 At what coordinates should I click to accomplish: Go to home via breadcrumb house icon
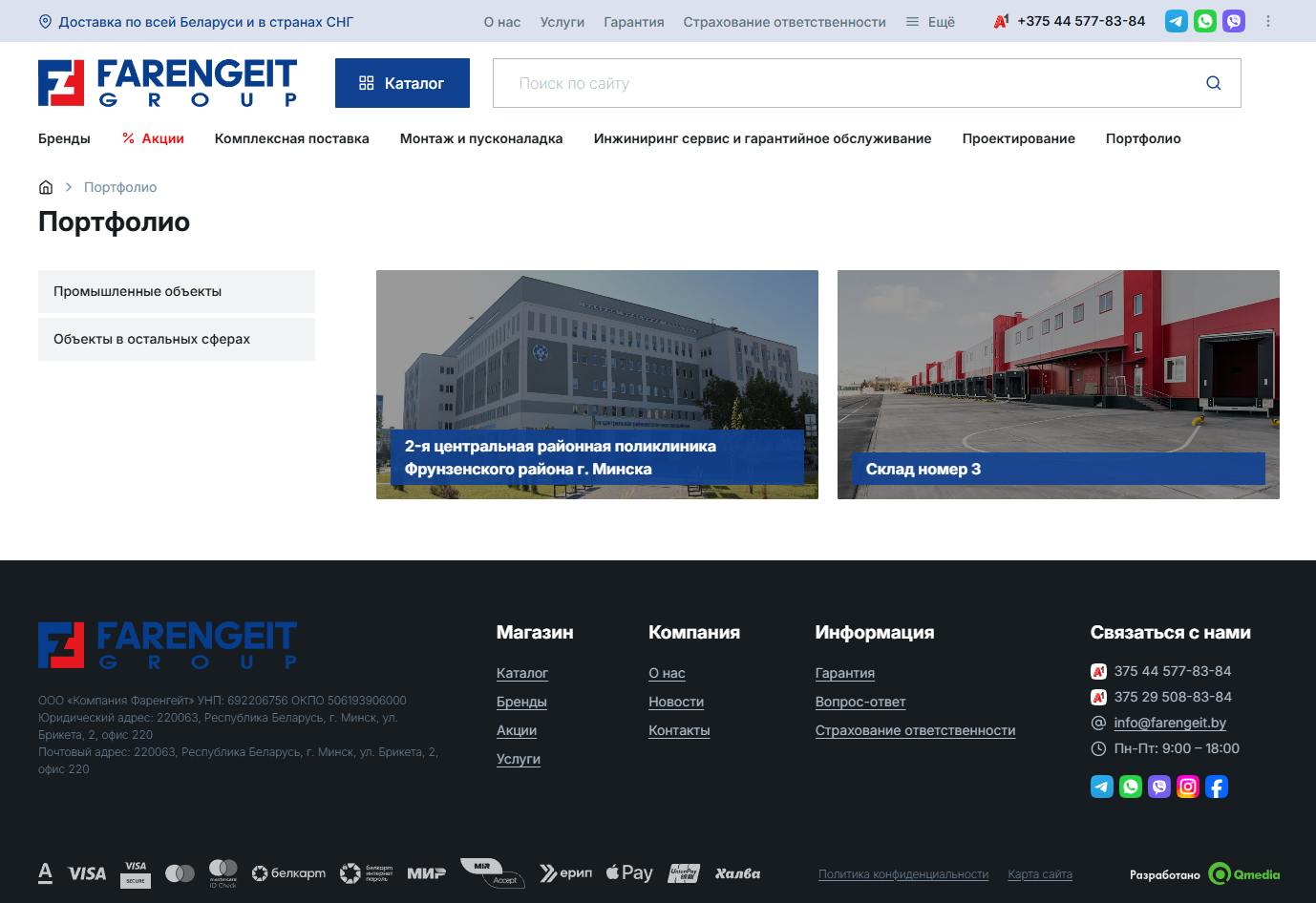pyautogui.click(x=46, y=187)
